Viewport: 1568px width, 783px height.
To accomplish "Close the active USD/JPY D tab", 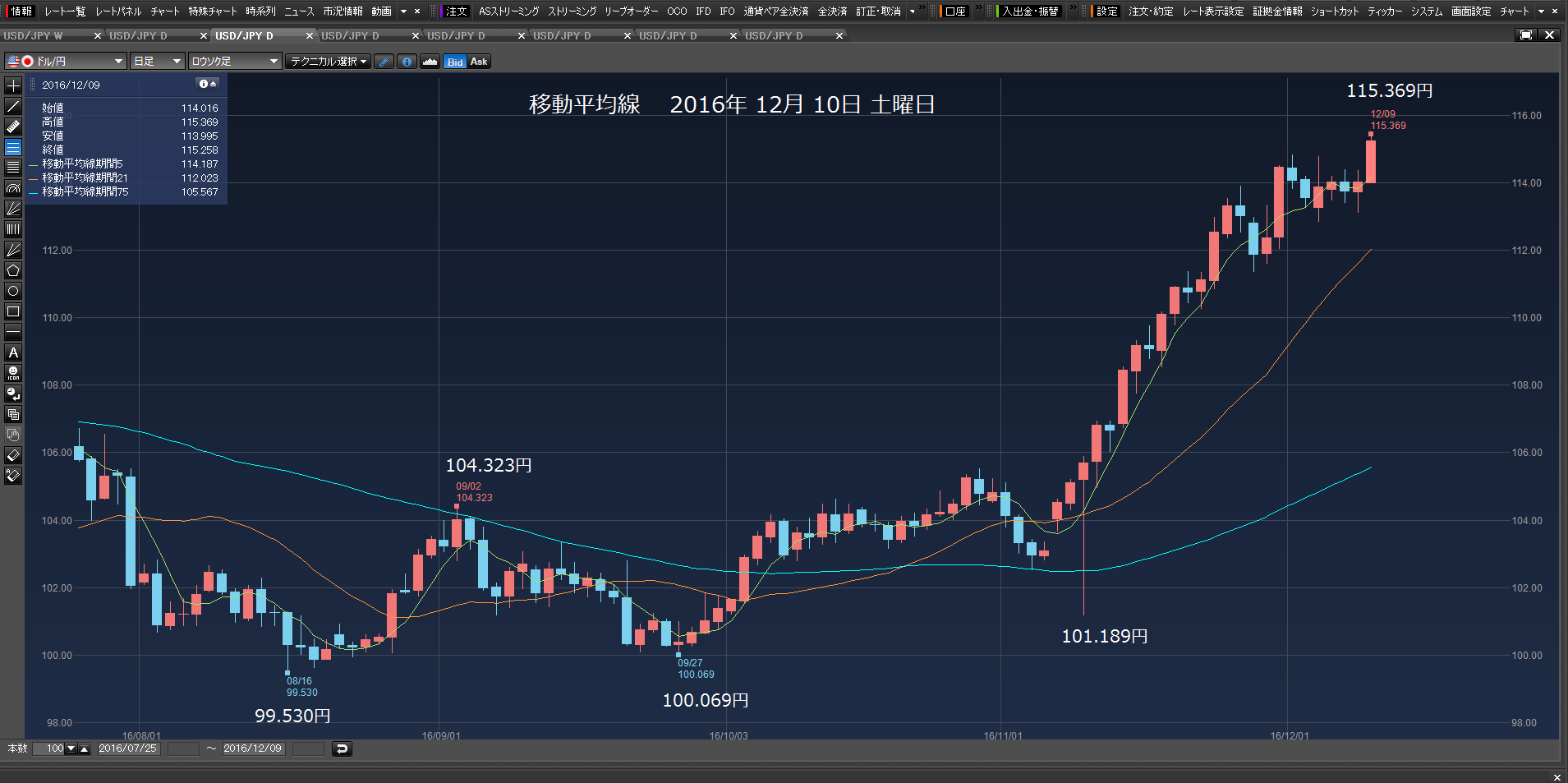I will [x=310, y=36].
